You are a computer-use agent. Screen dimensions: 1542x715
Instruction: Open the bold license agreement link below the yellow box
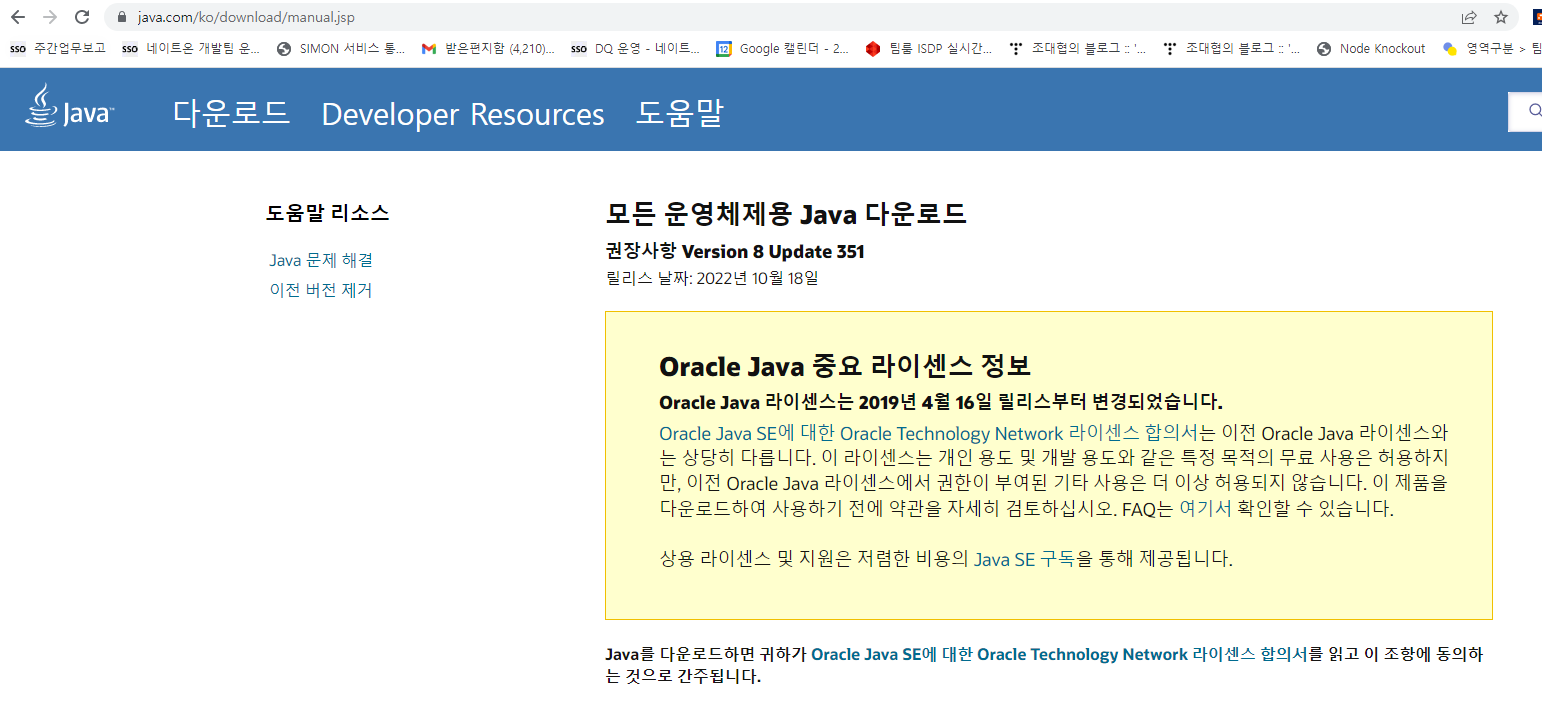point(1059,654)
